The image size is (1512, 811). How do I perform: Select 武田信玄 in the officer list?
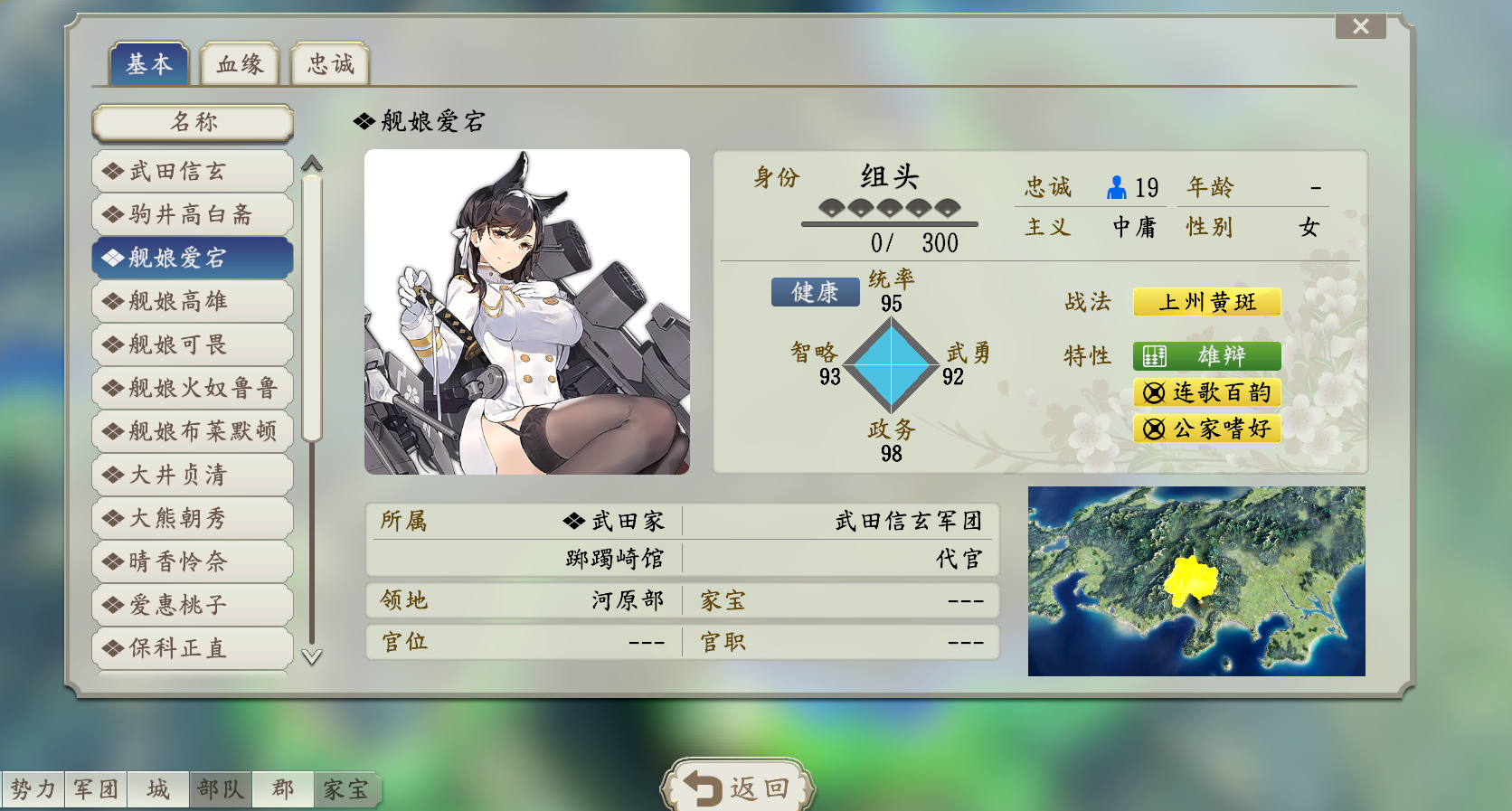pyautogui.click(x=193, y=171)
